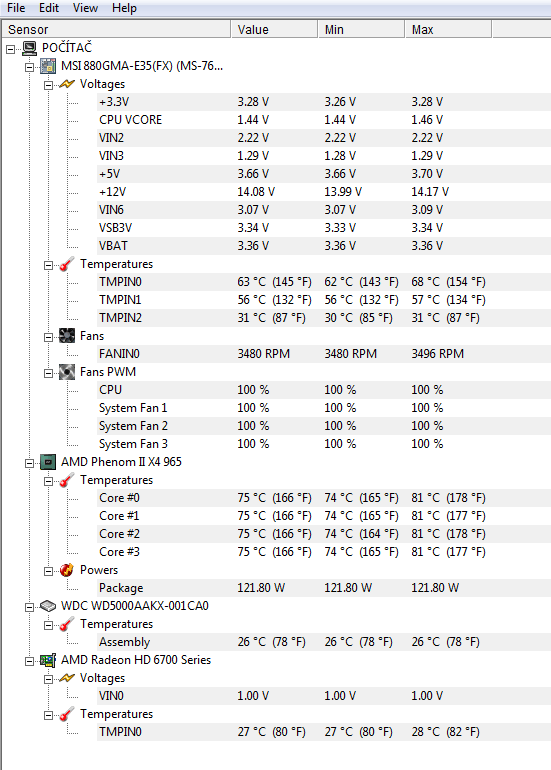
Task: Click the Value column header
Action: 275,29
